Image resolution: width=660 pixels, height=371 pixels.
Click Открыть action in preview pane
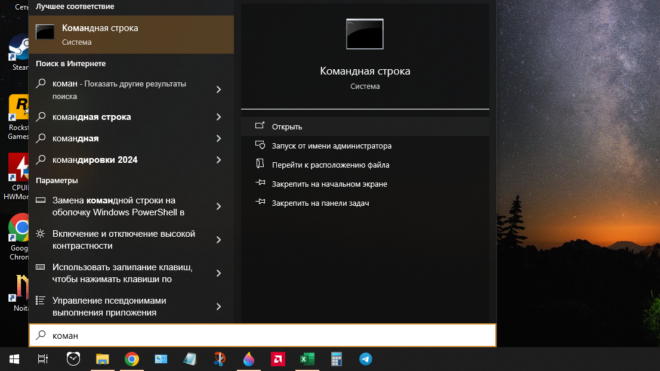pos(365,126)
